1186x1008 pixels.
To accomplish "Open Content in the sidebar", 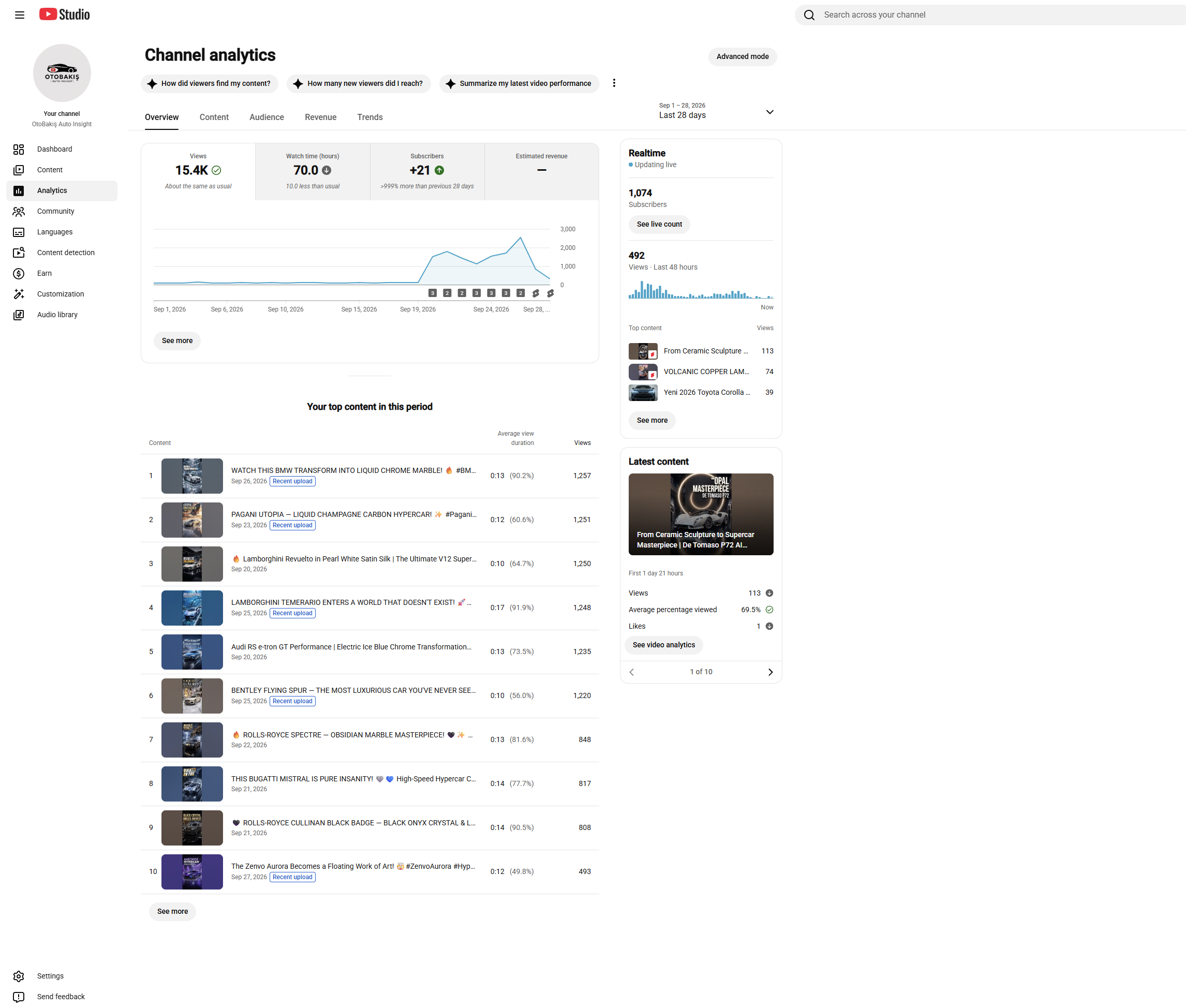I will click(x=62, y=170).
